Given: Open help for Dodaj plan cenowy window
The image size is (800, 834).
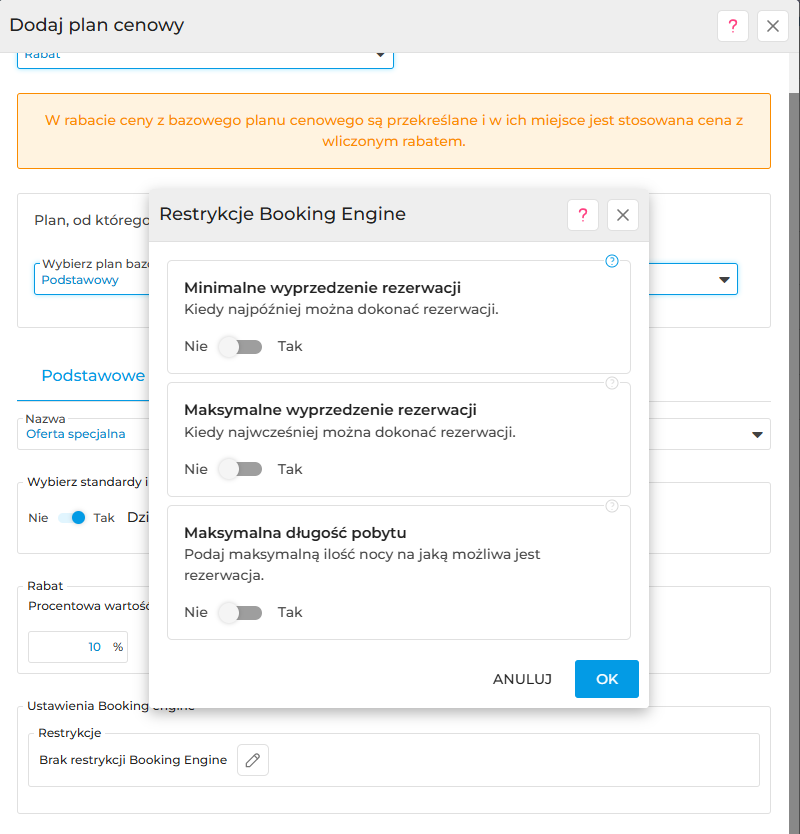Looking at the screenshot, I should click(732, 26).
